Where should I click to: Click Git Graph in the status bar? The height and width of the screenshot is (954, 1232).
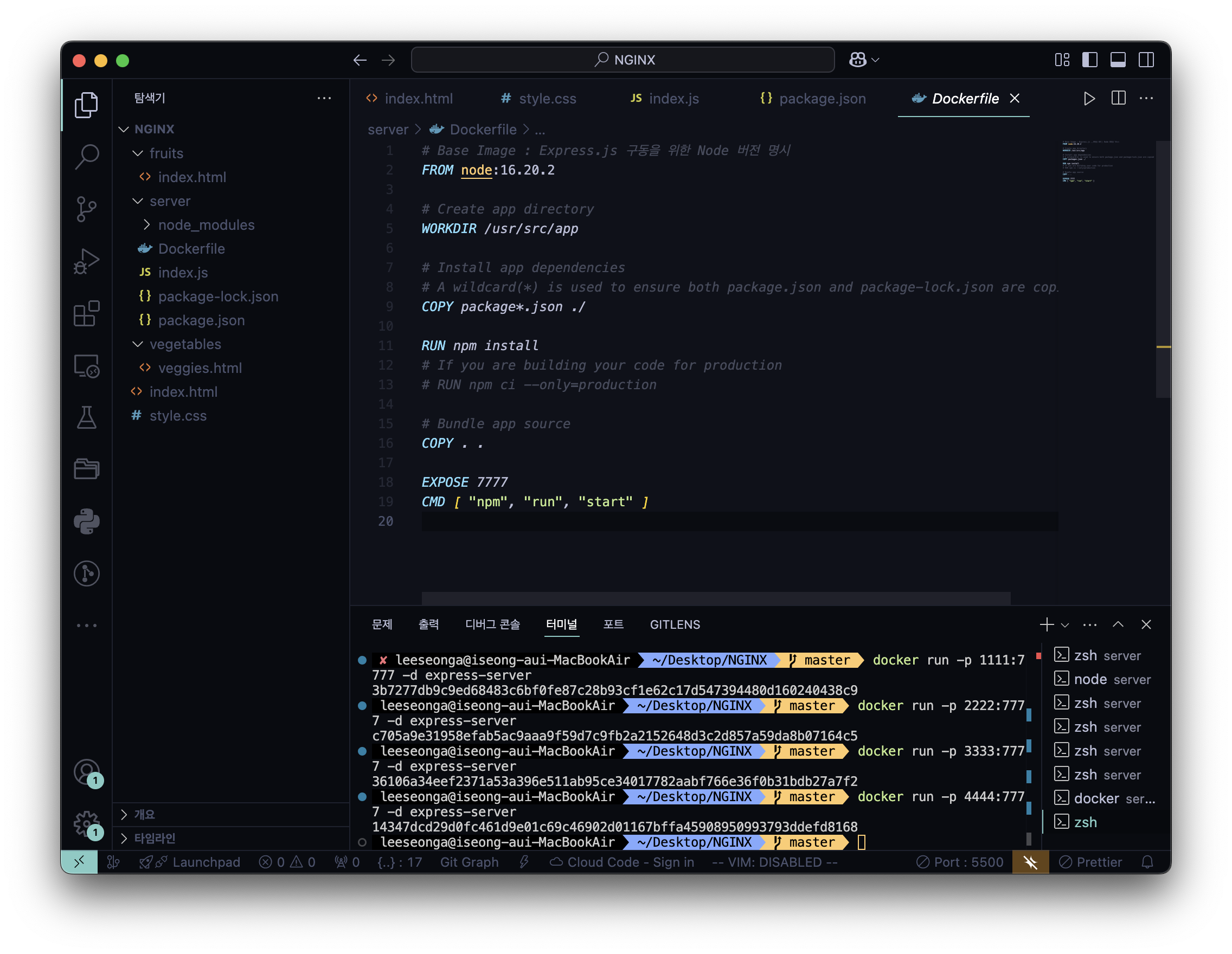(469, 862)
